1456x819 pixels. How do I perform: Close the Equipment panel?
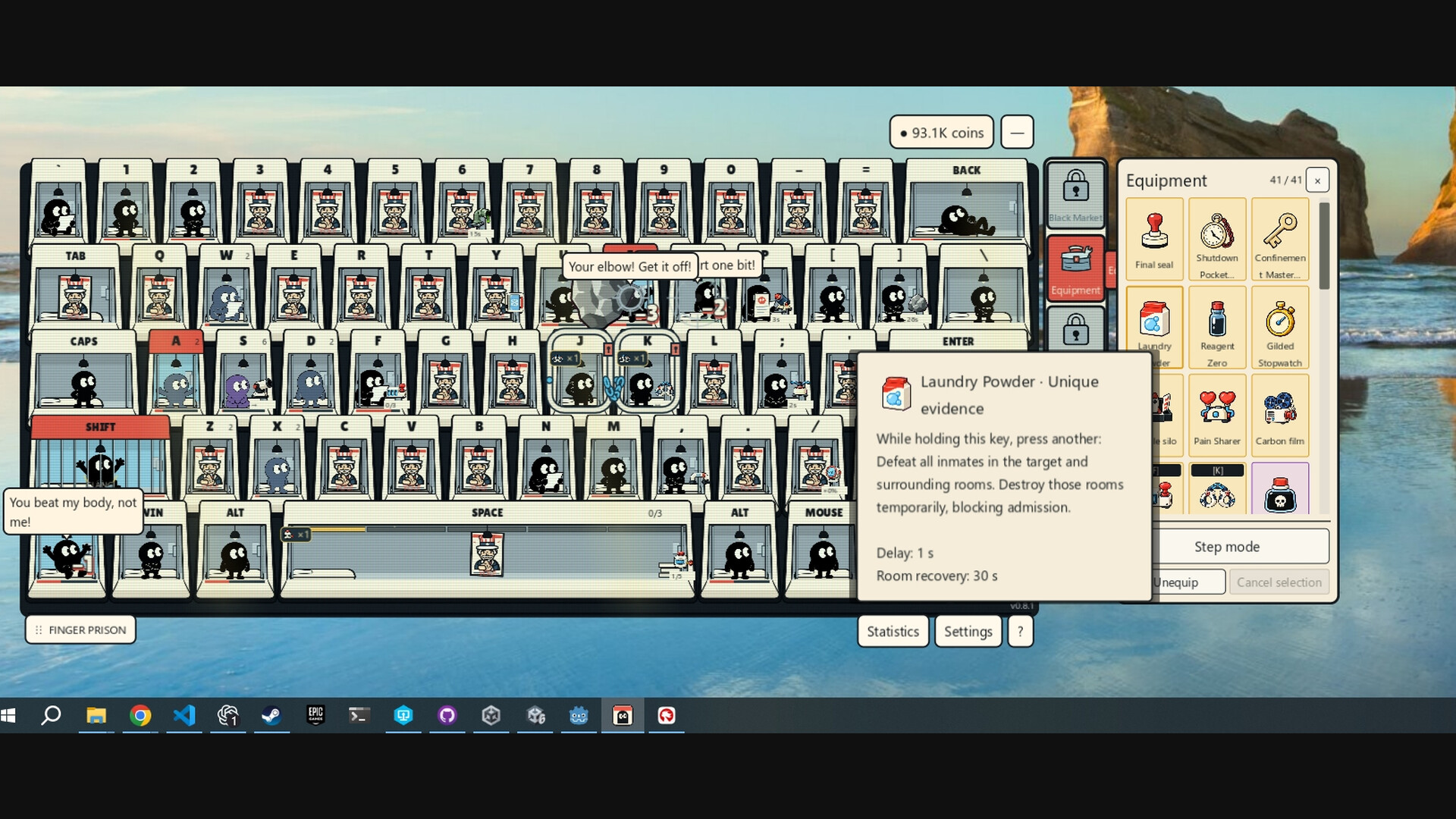point(1317,180)
